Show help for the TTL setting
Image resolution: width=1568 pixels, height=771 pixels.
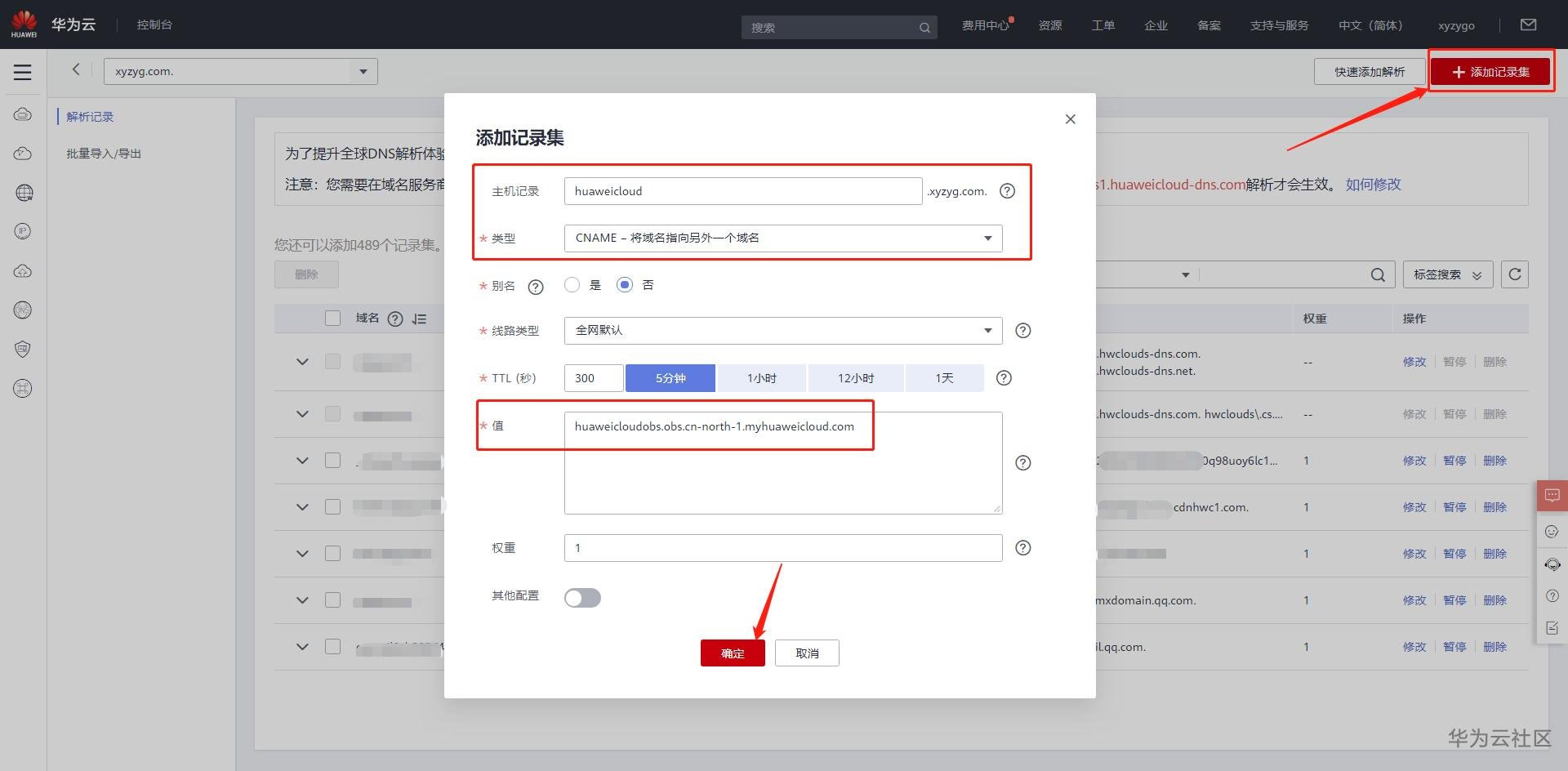(x=1004, y=378)
